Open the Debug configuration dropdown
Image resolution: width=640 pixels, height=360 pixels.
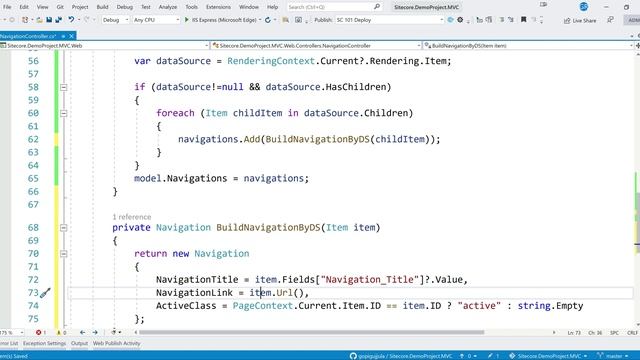pyautogui.click(x=115, y=20)
